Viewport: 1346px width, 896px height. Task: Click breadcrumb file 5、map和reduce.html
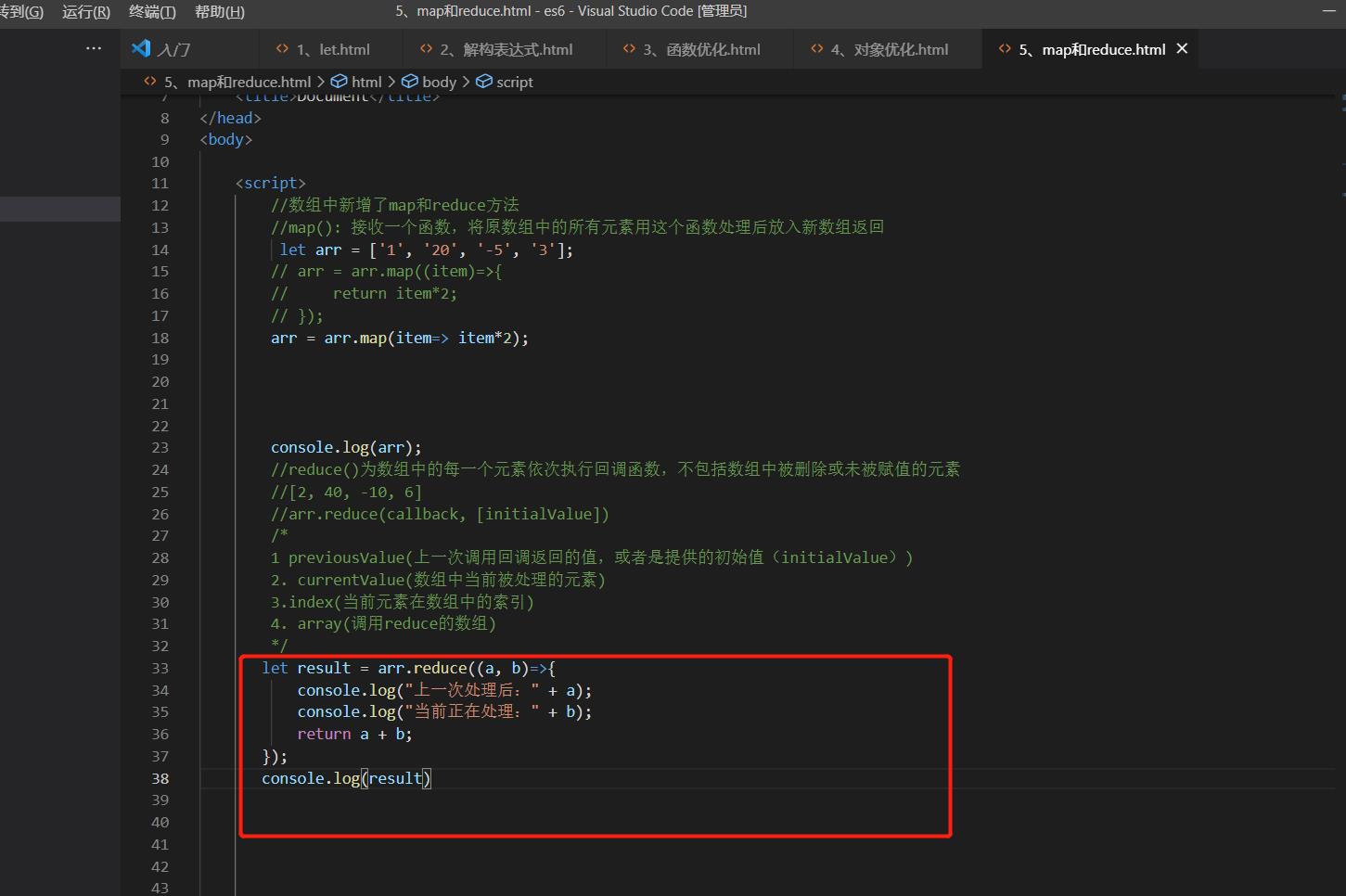pyautogui.click(x=237, y=82)
